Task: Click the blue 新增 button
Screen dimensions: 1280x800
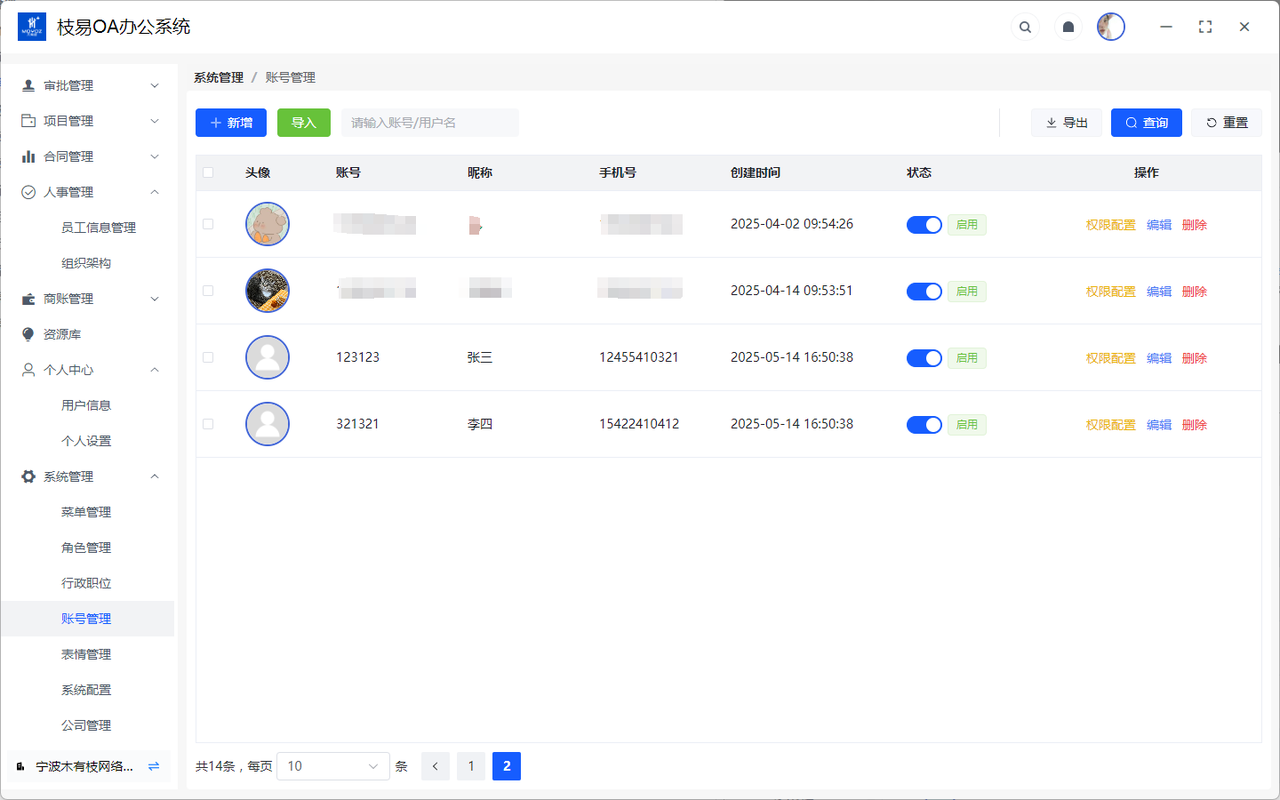Action: click(231, 123)
